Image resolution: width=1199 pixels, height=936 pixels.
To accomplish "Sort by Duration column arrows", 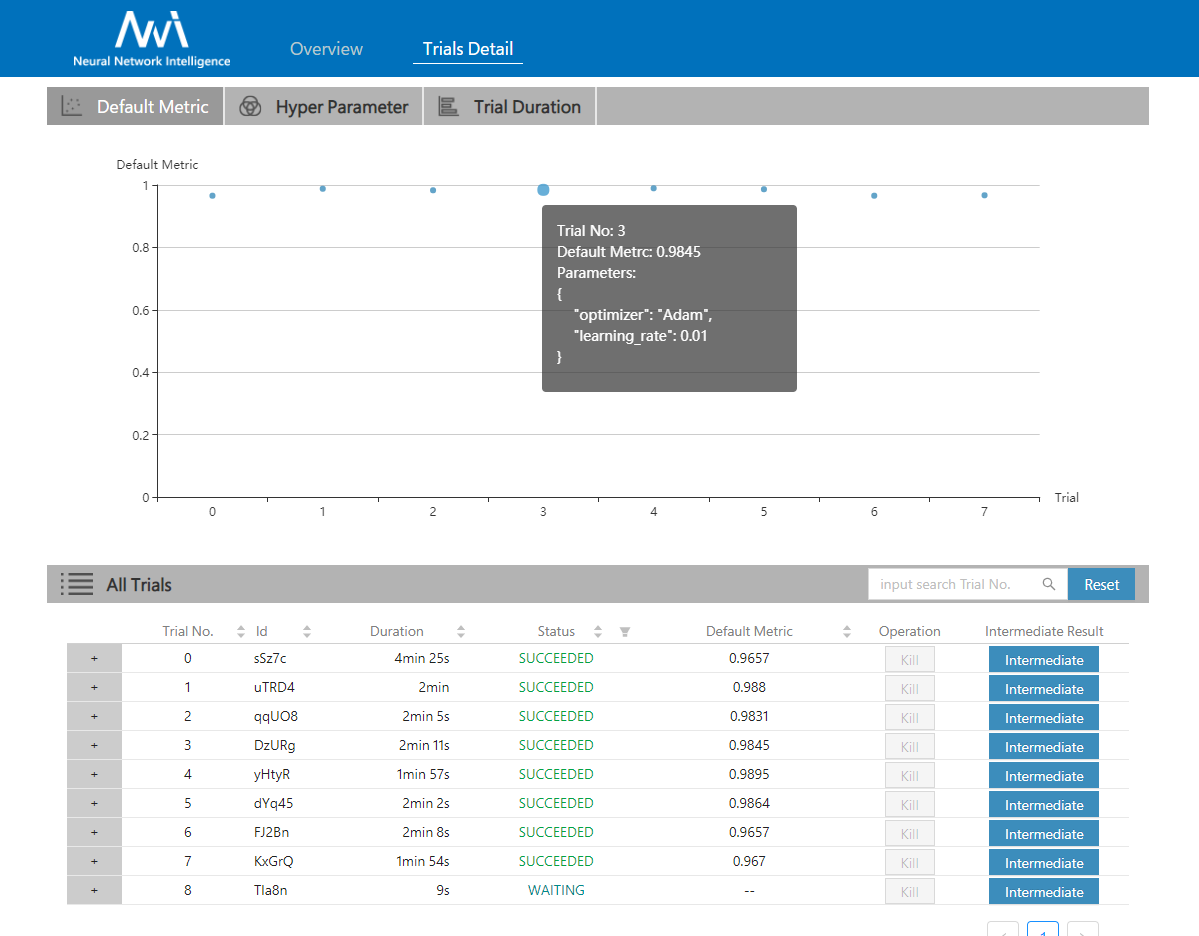I will coord(461,632).
